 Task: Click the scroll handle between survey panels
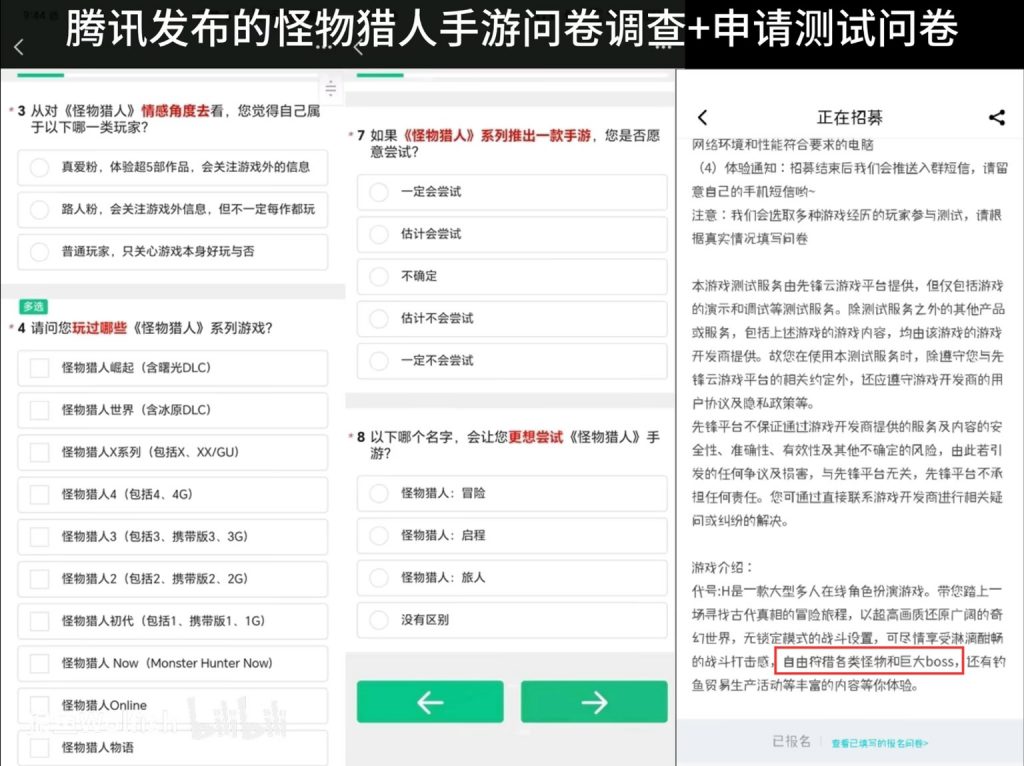tap(330, 88)
